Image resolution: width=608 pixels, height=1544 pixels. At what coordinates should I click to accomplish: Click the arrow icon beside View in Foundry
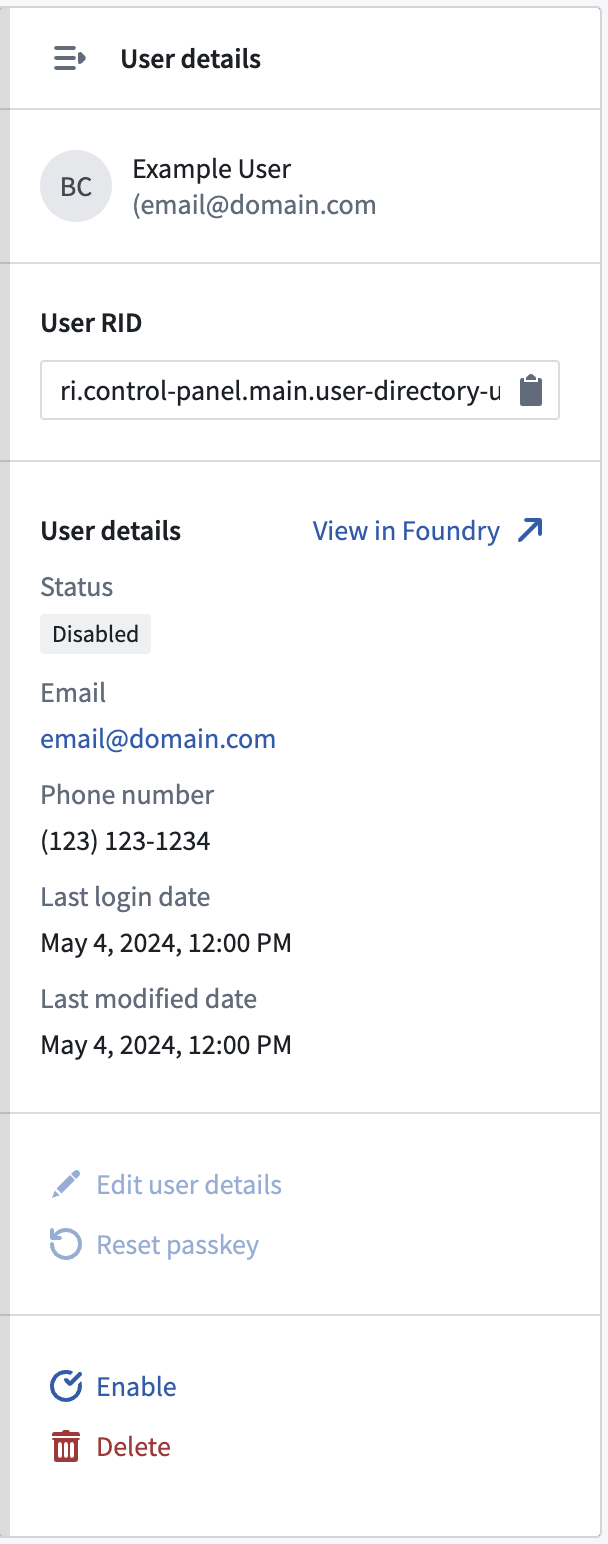[x=530, y=531]
